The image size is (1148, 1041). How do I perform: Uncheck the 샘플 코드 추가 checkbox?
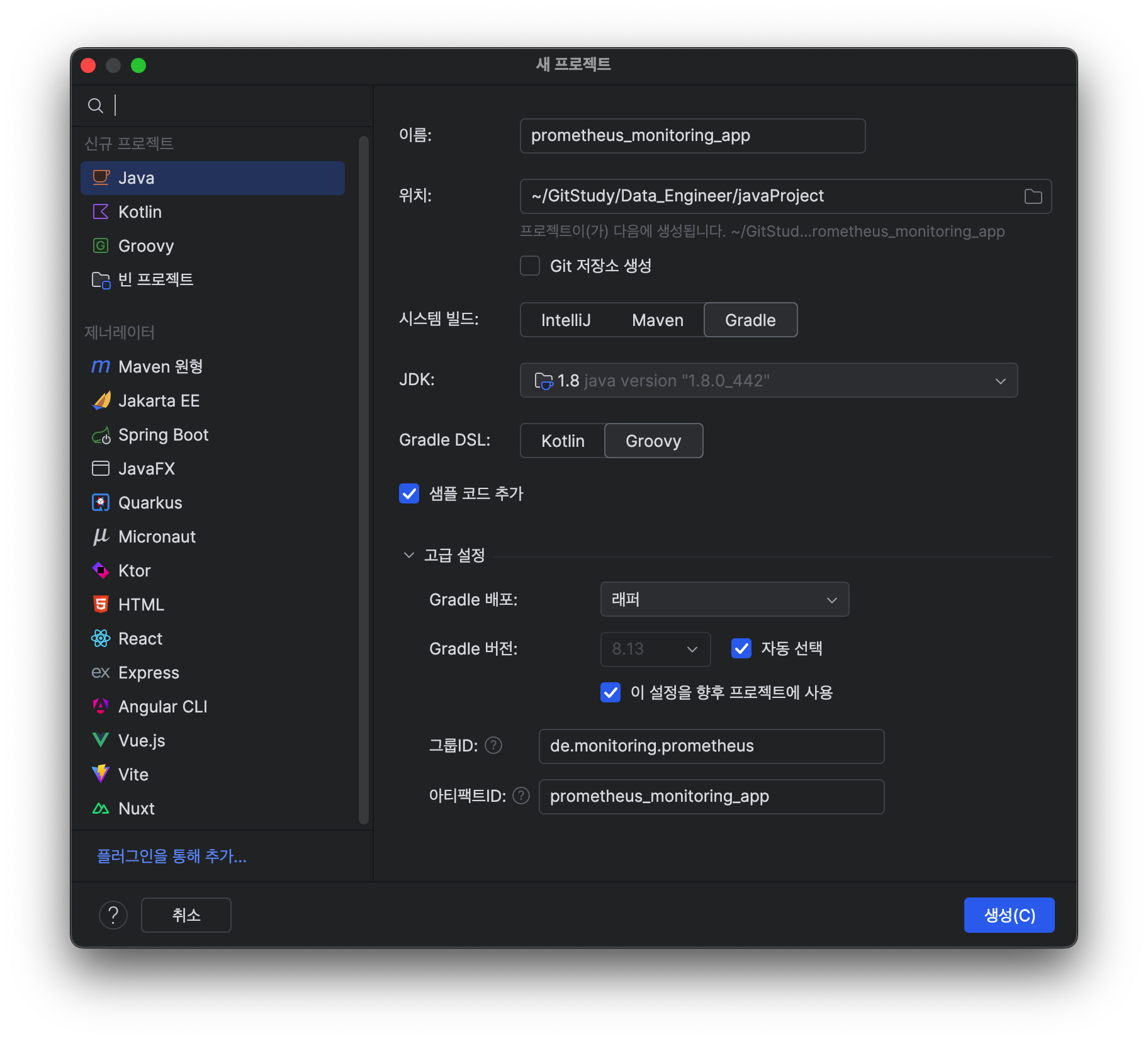(409, 493)
